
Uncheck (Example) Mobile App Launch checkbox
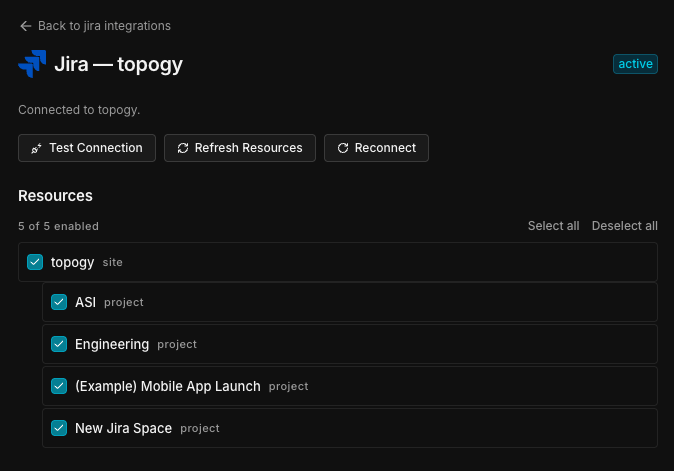pos(59,386)
